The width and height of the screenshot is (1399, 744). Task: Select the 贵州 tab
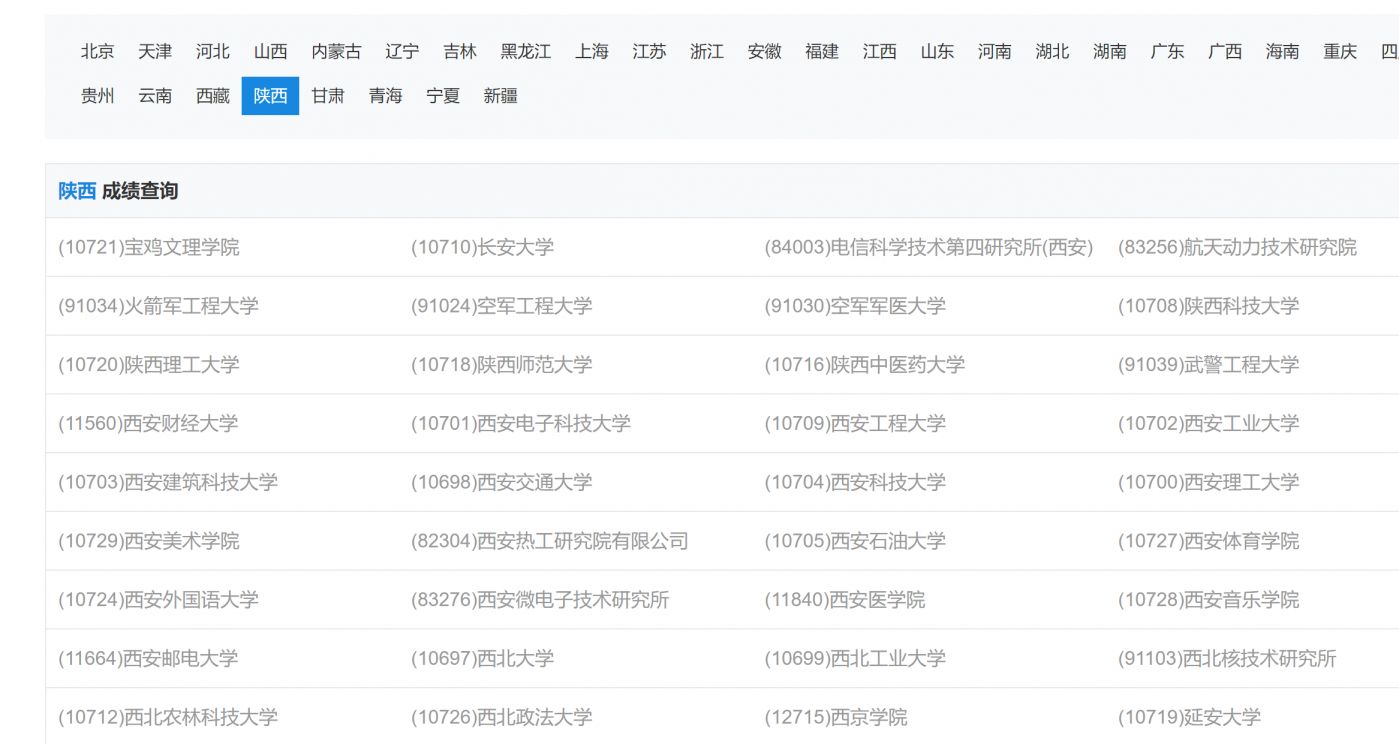(98, 96)
